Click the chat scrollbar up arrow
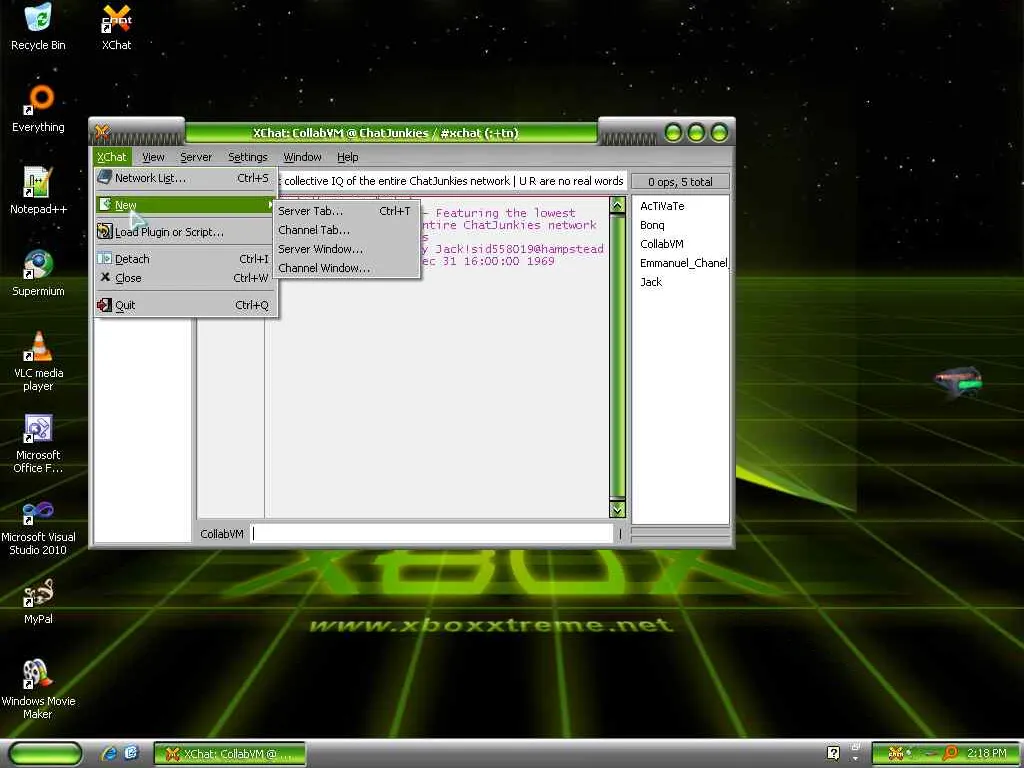 pyautogui.click(x=617, y=206)
